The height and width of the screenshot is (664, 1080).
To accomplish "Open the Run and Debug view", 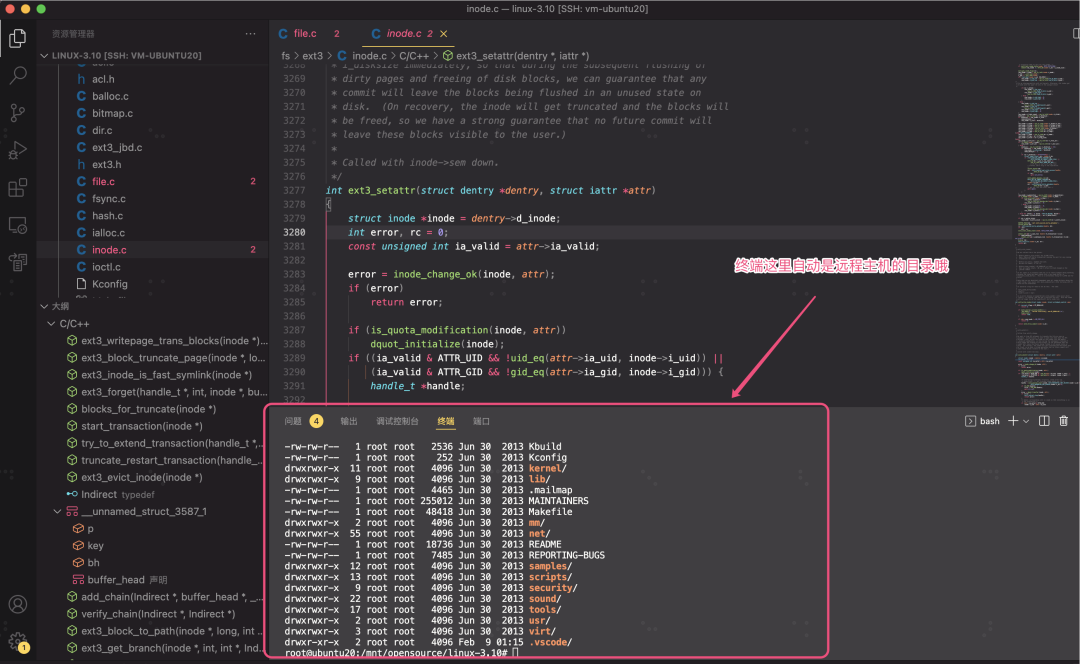I will point(18,150).
